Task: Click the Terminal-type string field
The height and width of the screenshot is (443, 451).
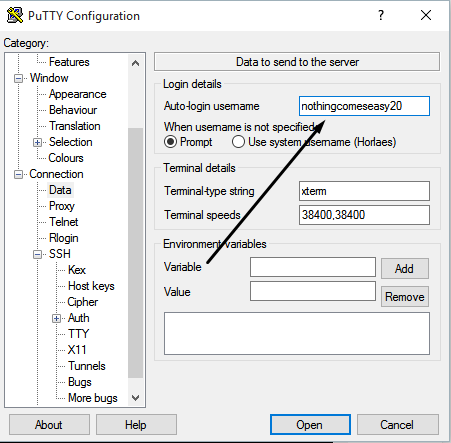Action: (x=364, y=191)
